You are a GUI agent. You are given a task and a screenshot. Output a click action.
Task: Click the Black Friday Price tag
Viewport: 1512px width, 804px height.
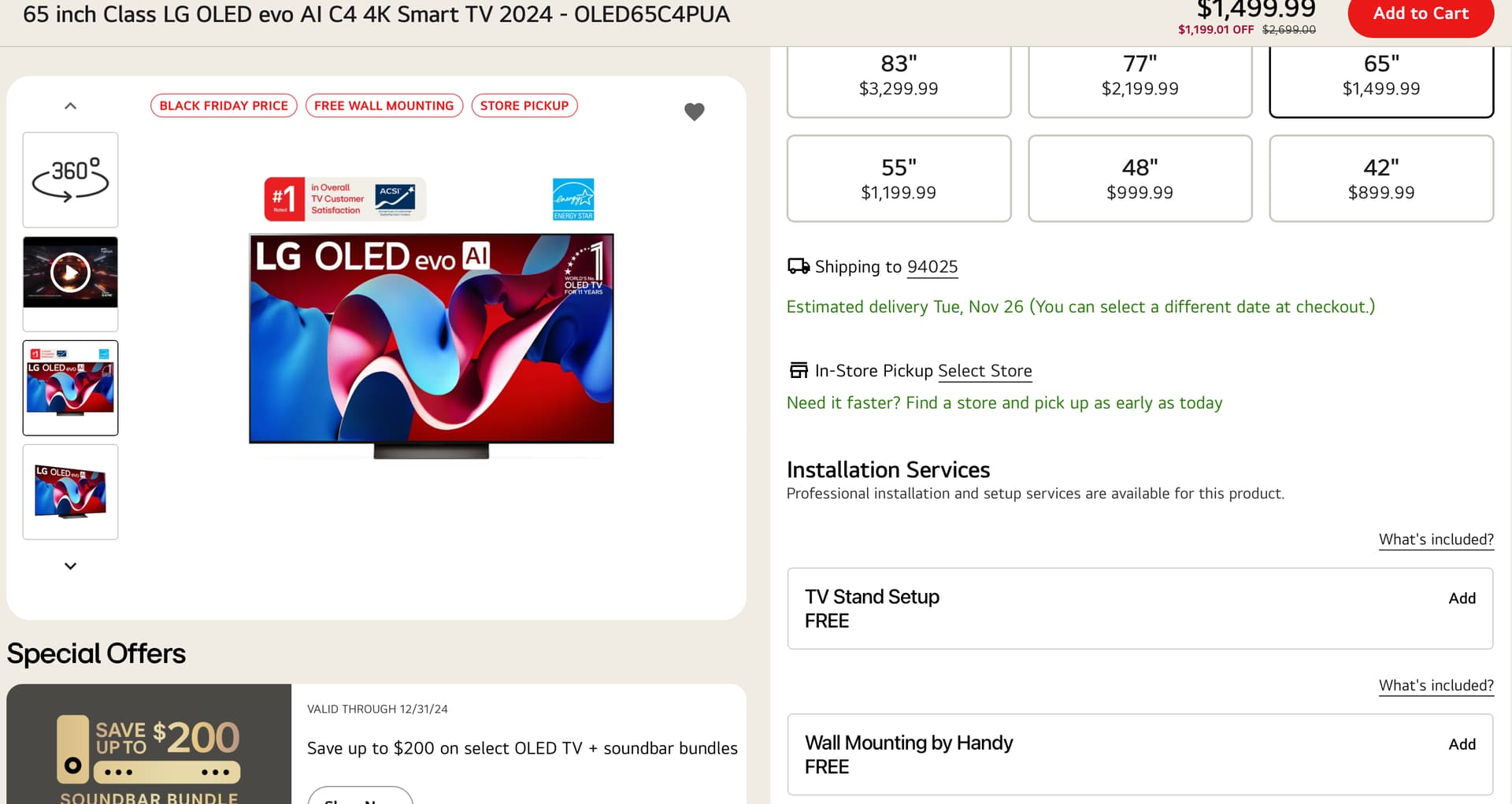(224, 106)
